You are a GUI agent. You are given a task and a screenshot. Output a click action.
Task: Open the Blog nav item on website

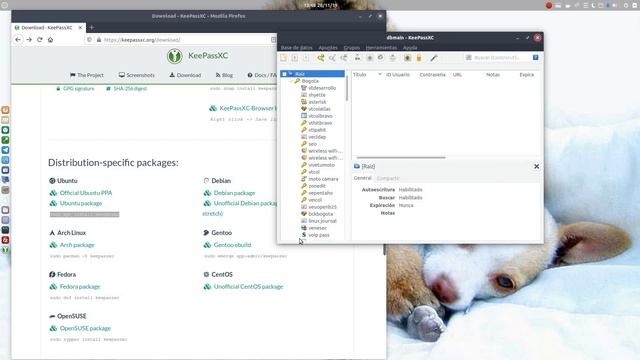coord(224,75)
